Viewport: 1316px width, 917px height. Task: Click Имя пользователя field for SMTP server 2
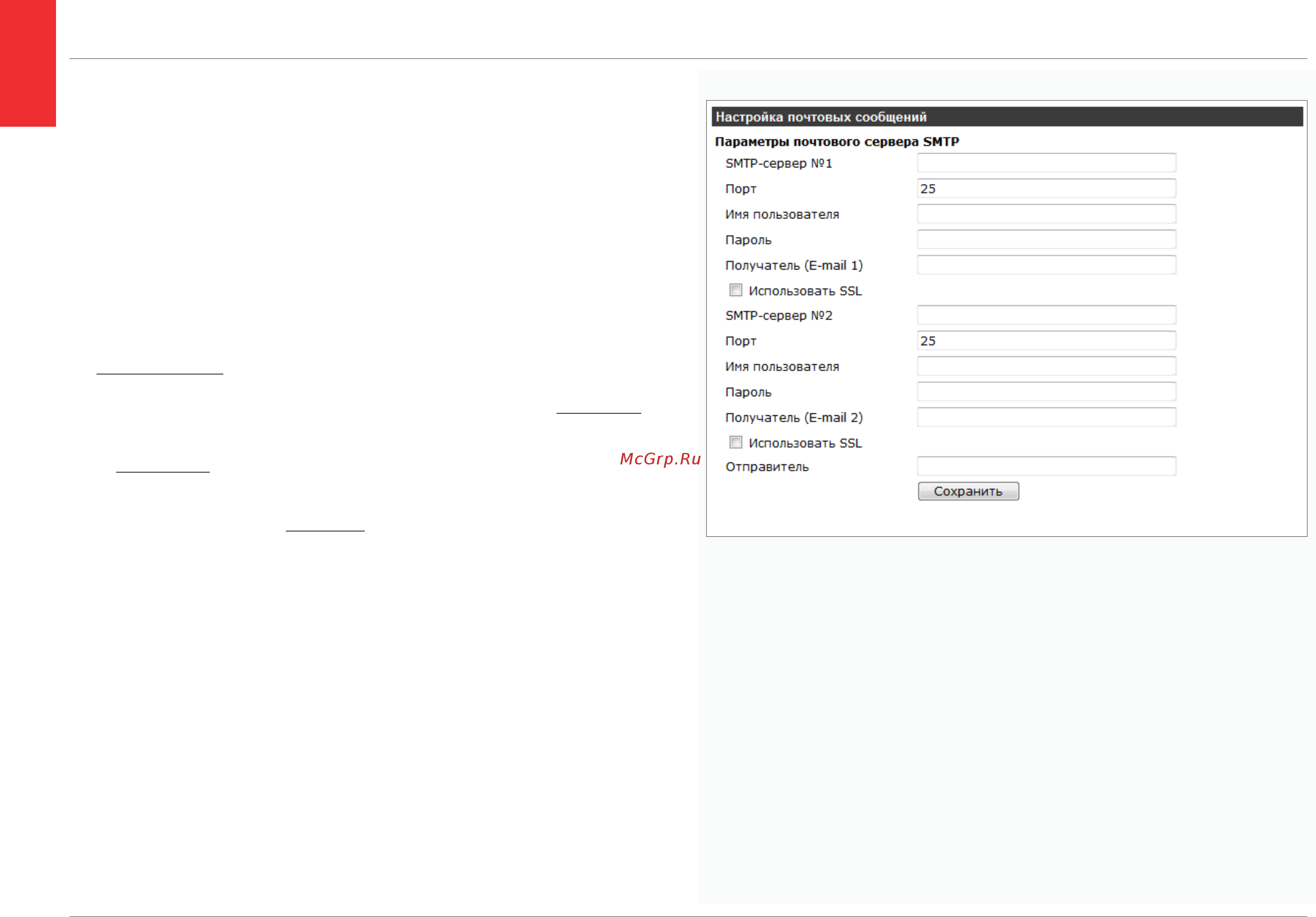coord(1046,366)
